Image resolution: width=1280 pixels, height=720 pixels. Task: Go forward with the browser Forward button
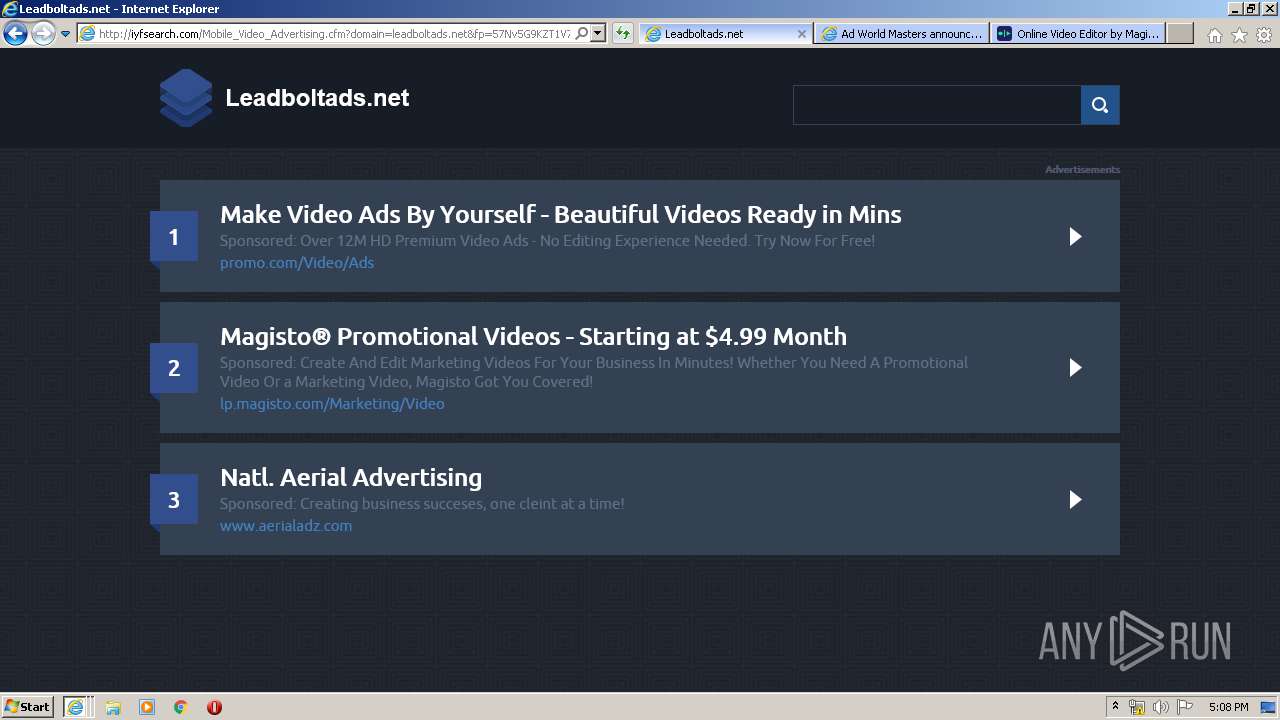(43, 33)
